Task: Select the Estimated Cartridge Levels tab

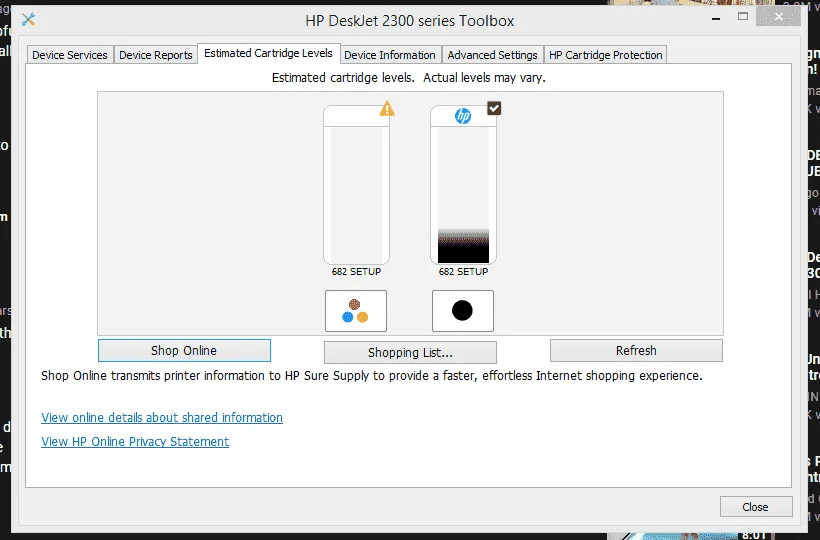Action: (x=268, y=53)
